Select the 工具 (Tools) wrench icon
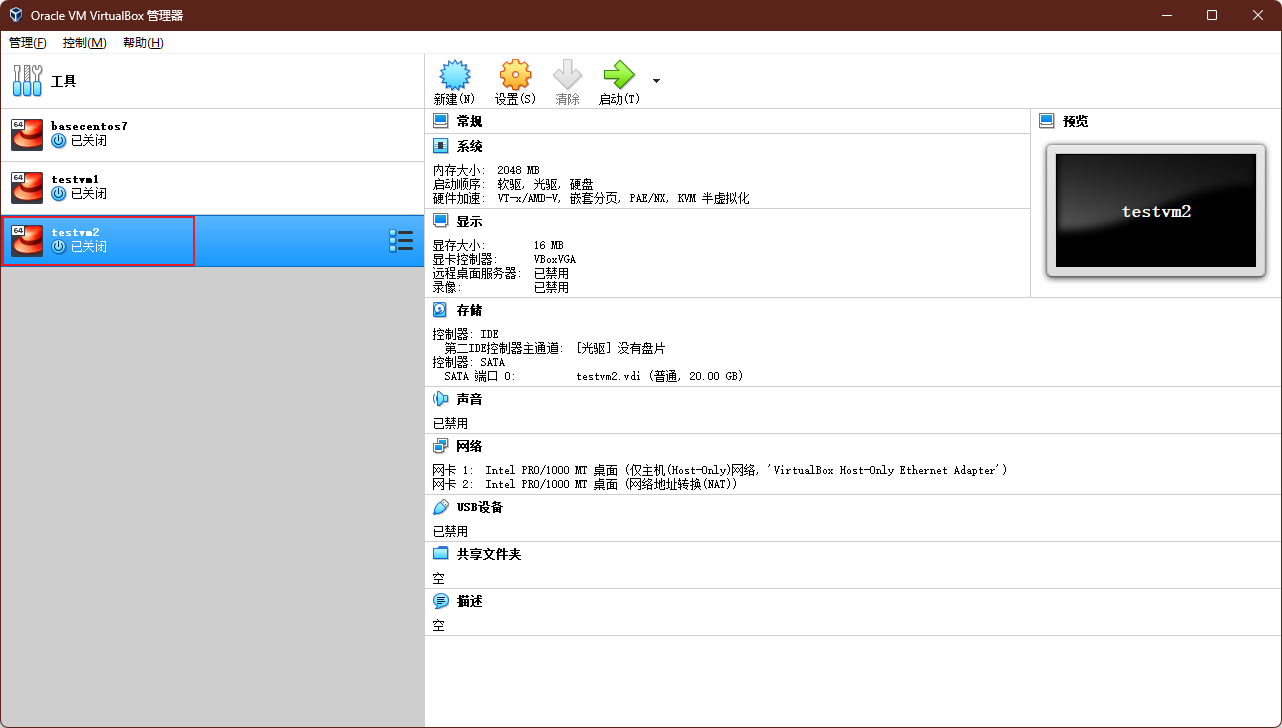The width and height of the screenshot is (1282, 728). (27, 81)
